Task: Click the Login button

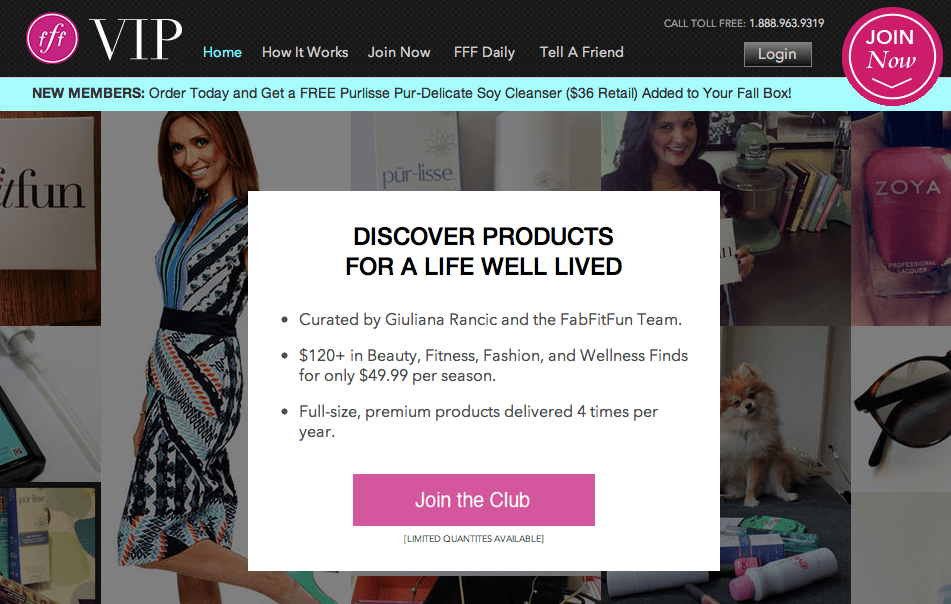Action: (x=778, y=54)
